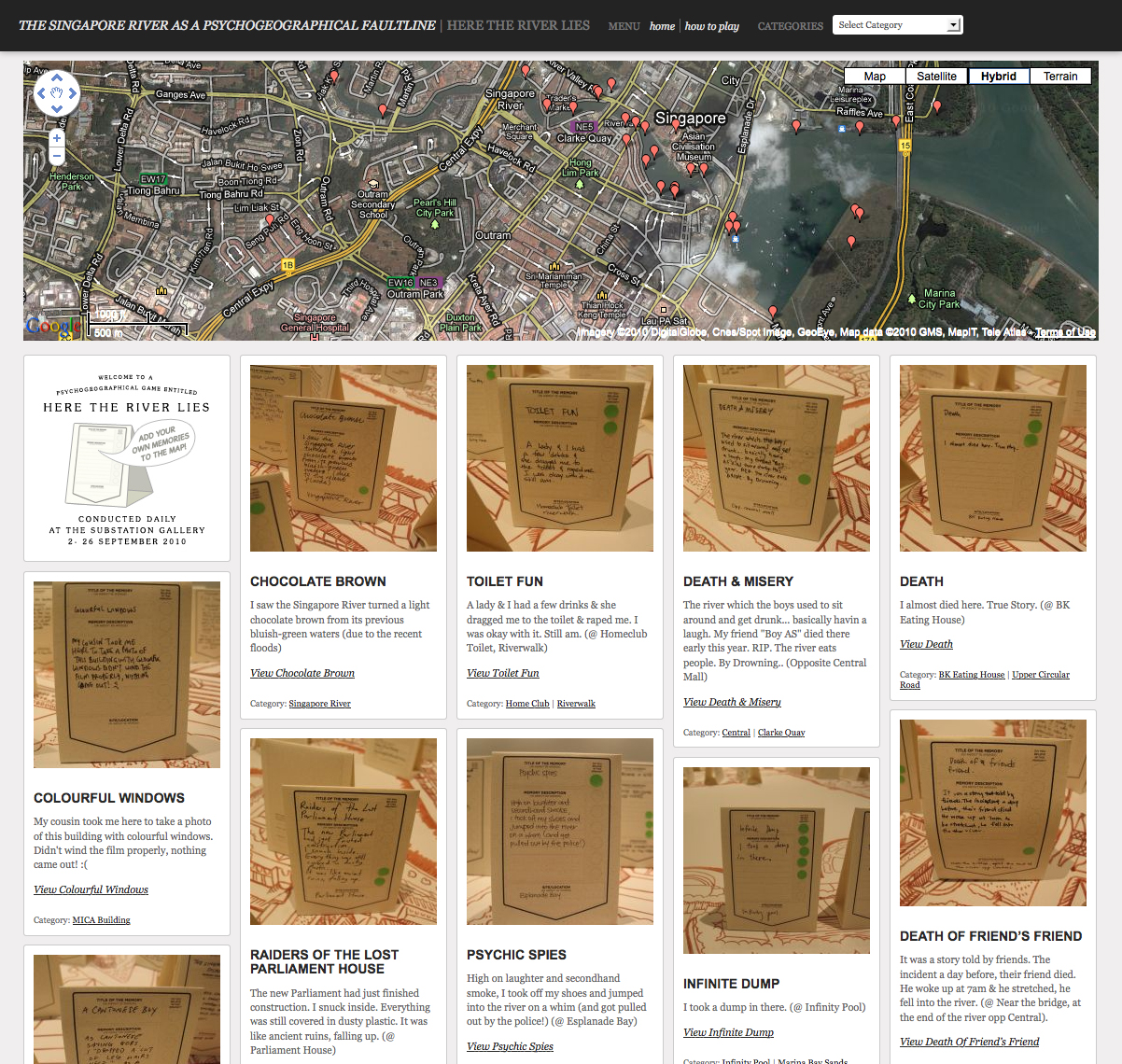This screenshot has width=1122, height=1064.
Task: Open the View Chocolate Brown link
Action: click(x=302, y=673)
